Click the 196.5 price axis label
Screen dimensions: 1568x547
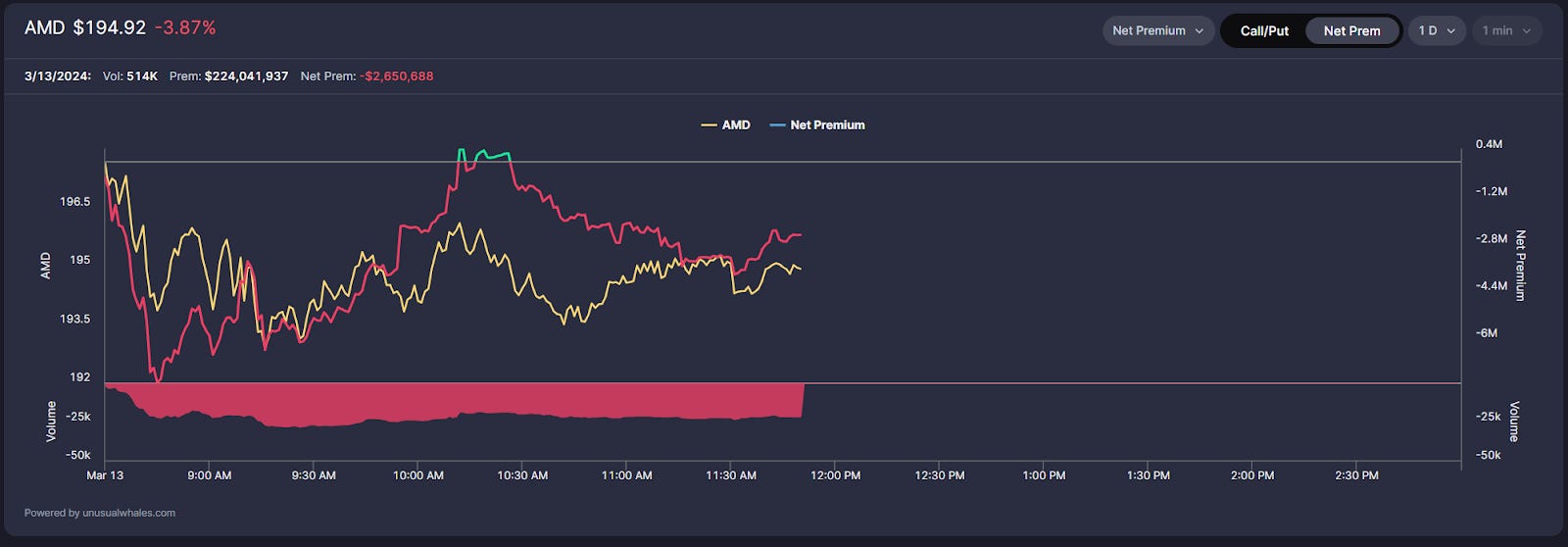(x=74, y=202)
